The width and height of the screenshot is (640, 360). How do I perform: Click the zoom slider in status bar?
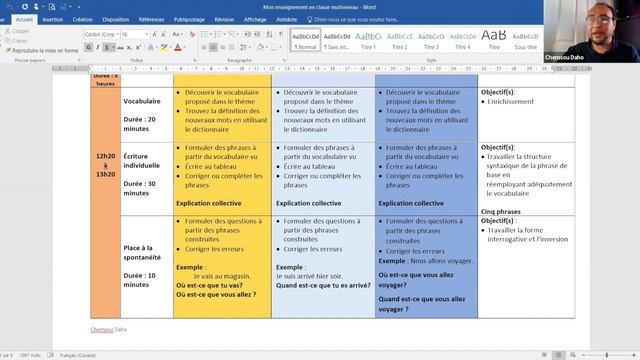[x=607, y=355]
